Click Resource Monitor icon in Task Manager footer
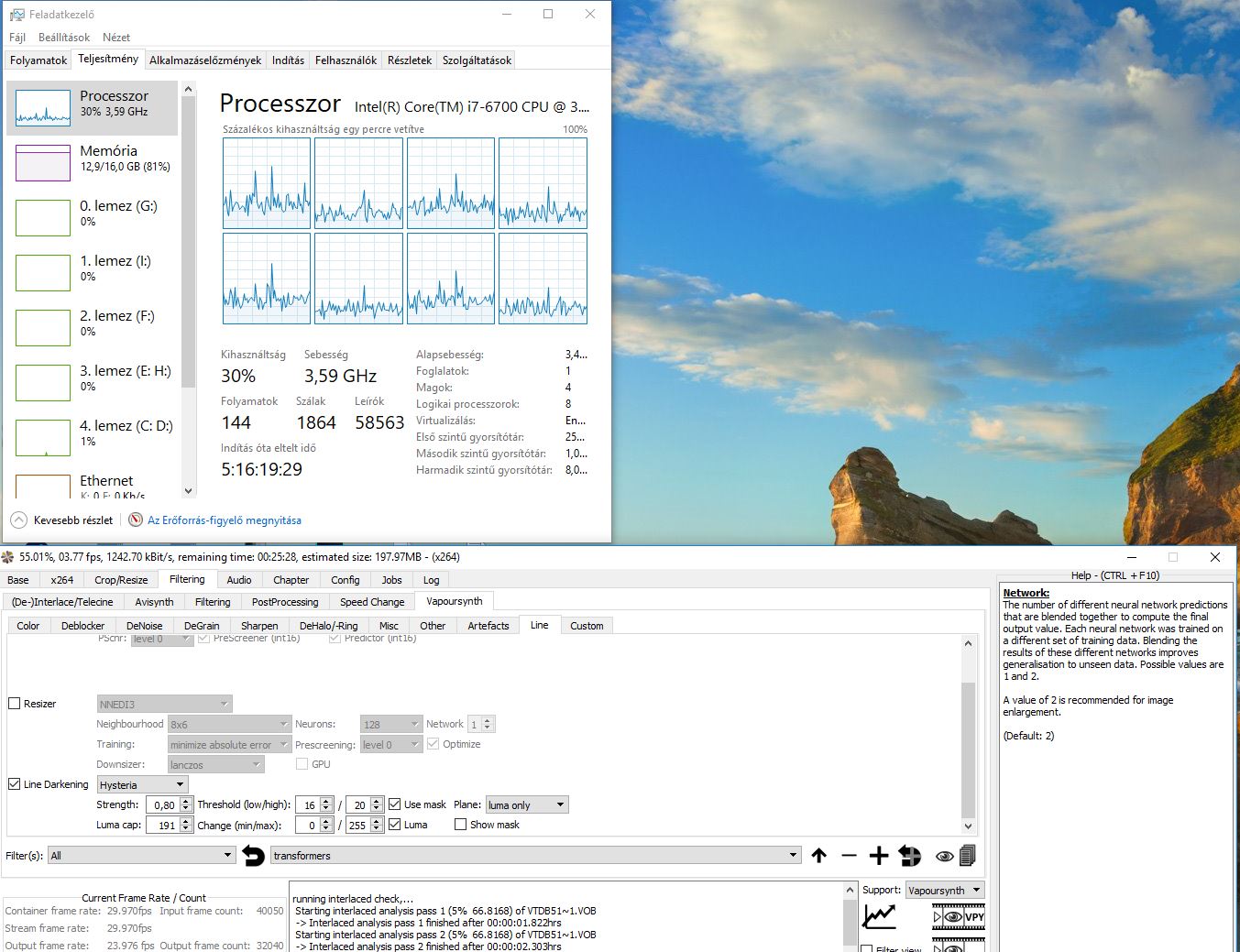 coord(136,520)
